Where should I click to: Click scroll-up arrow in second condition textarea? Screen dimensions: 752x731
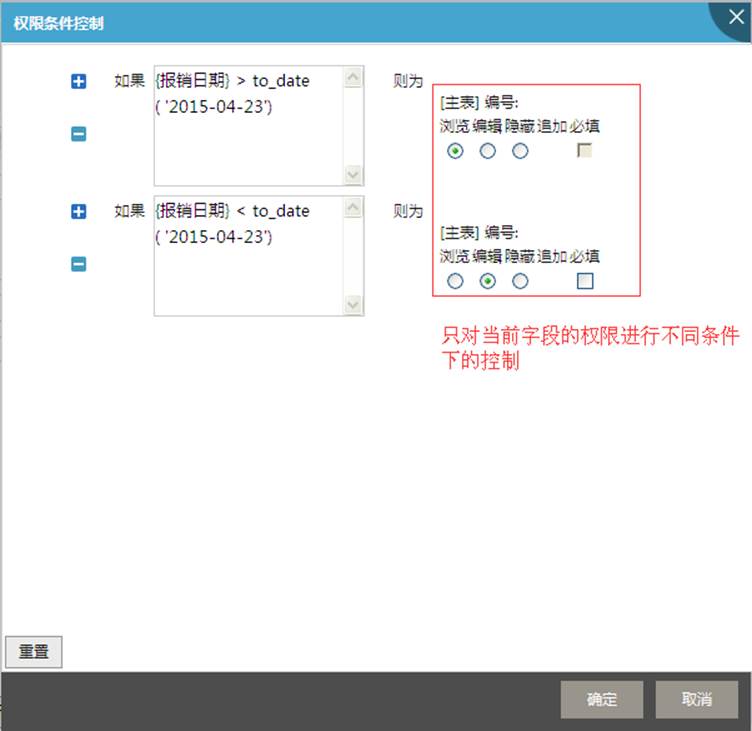click(353, 207)
